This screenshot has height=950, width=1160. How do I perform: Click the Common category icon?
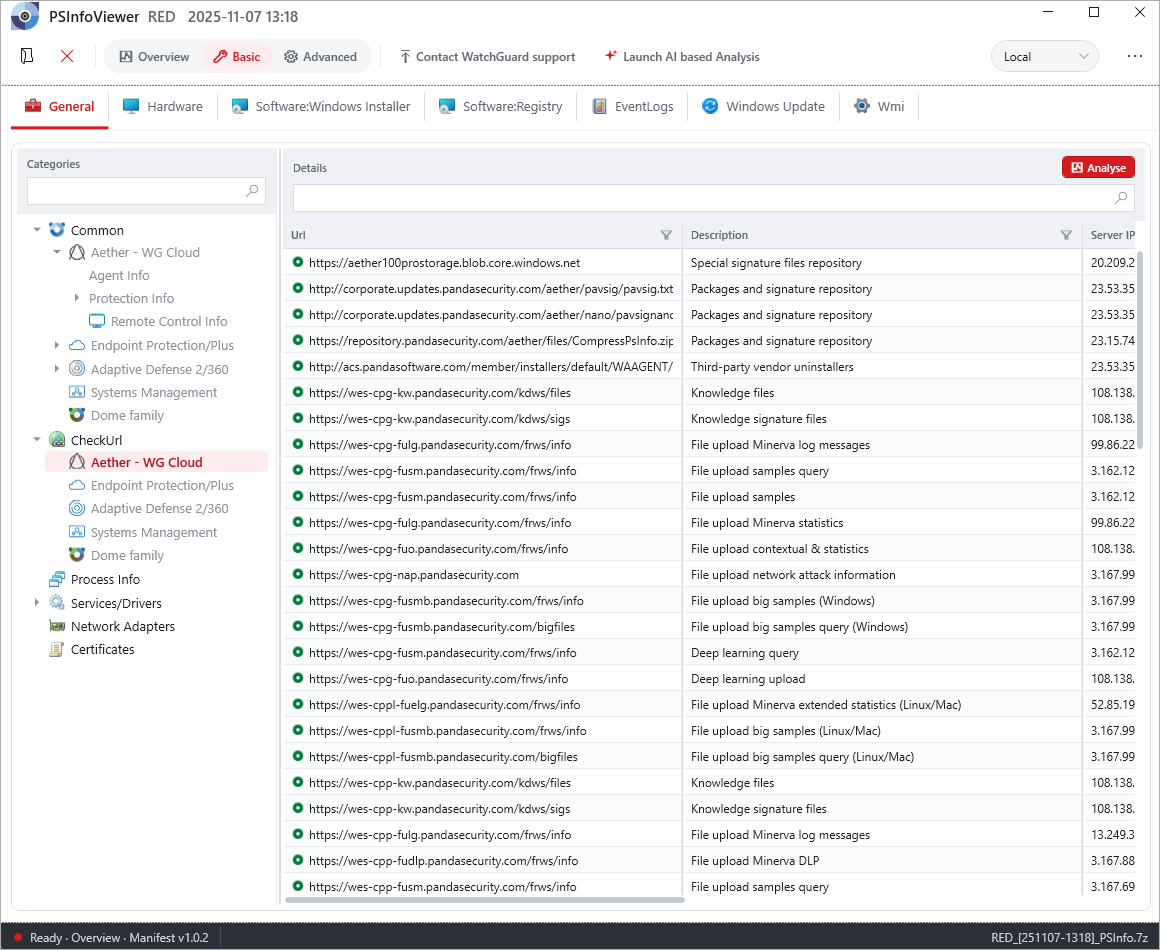click(57, 229)
